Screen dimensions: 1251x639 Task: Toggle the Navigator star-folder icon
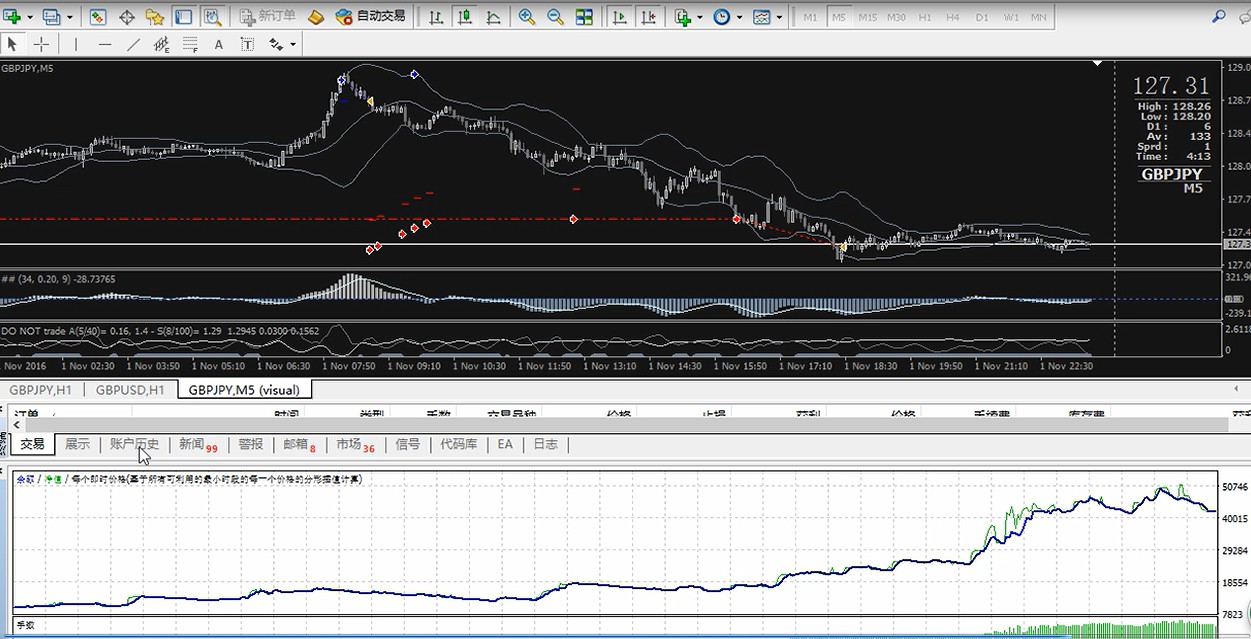pyautogui.click(x=155, y=17)
